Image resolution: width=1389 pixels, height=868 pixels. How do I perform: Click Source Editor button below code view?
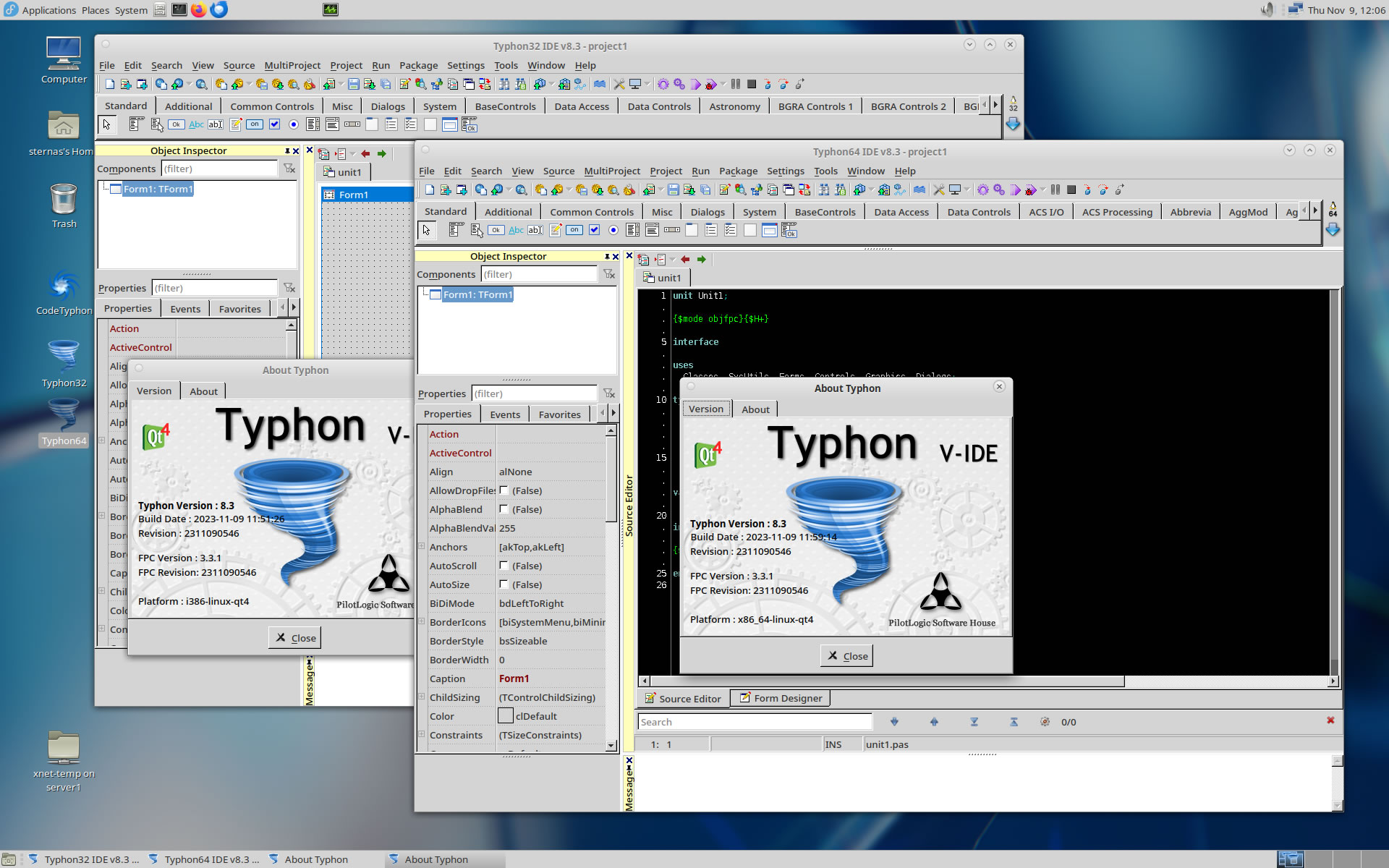(x=682, y=698)
